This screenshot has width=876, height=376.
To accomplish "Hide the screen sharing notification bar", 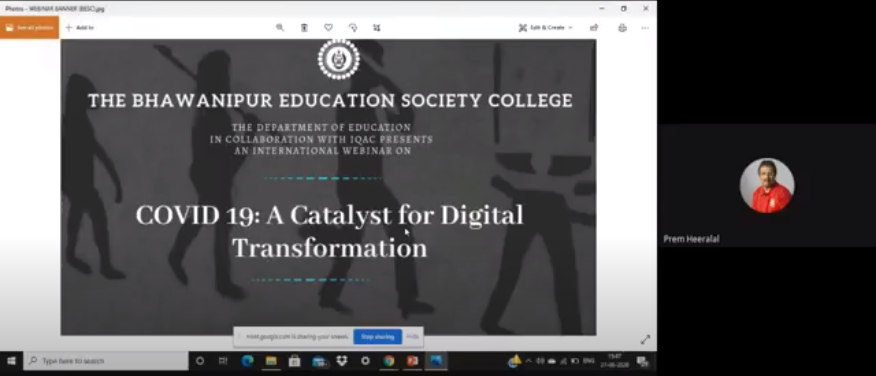I will click(412, 336).
